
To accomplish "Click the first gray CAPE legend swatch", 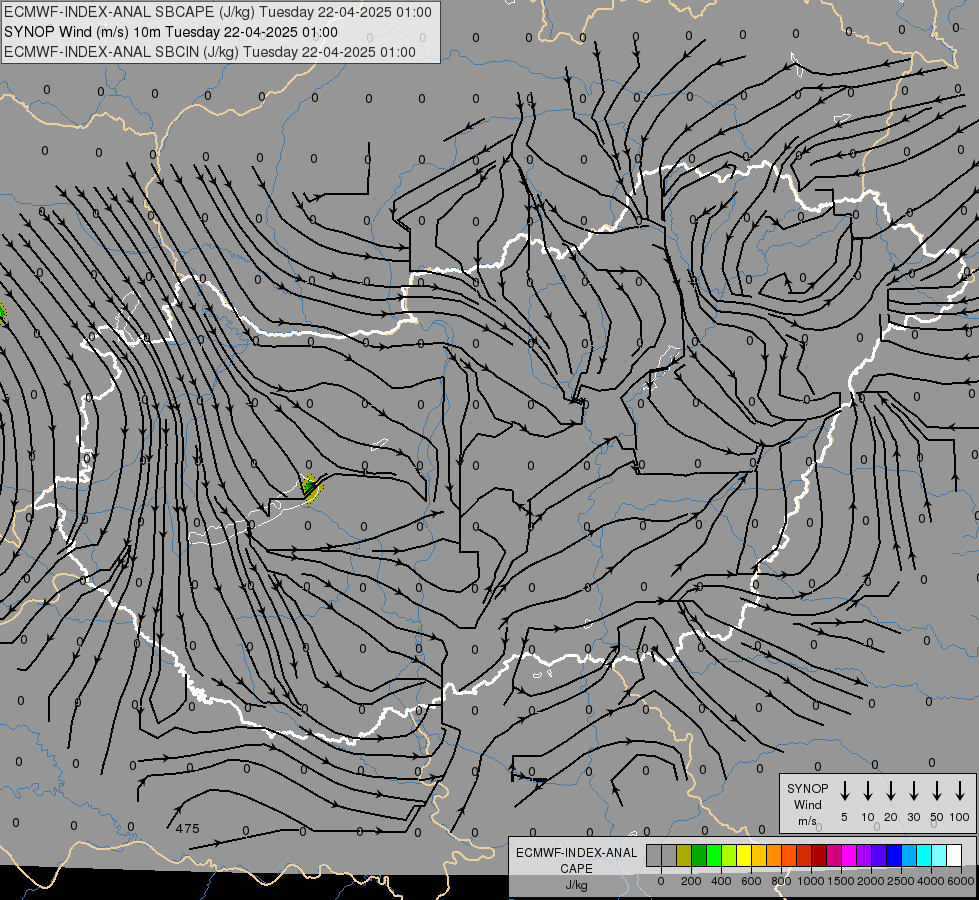I will (654, 855).
